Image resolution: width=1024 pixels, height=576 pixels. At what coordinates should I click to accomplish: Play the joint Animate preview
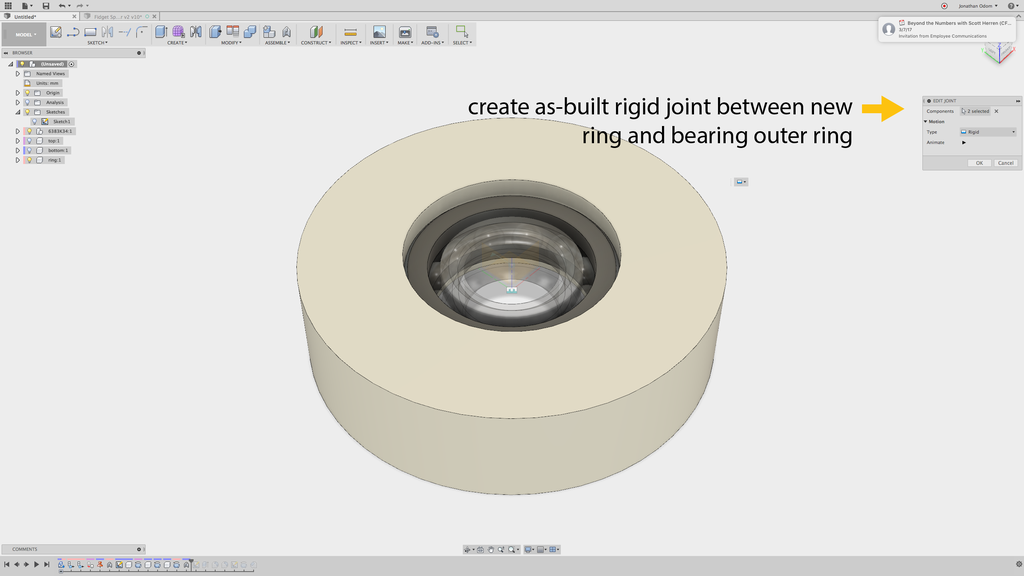[963, 142]
